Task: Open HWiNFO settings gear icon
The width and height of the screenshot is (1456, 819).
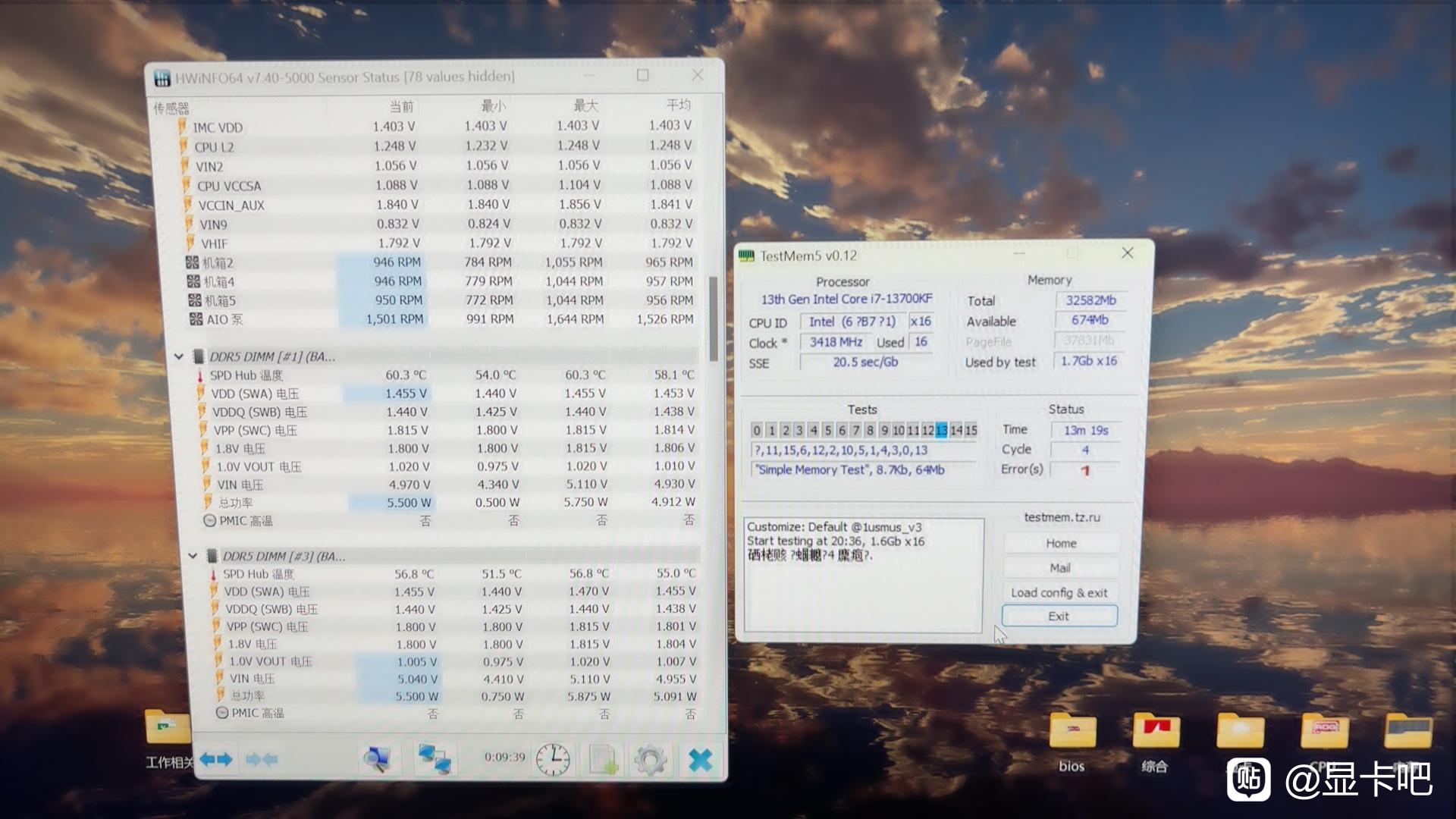Action: click(x=650, y=760)
